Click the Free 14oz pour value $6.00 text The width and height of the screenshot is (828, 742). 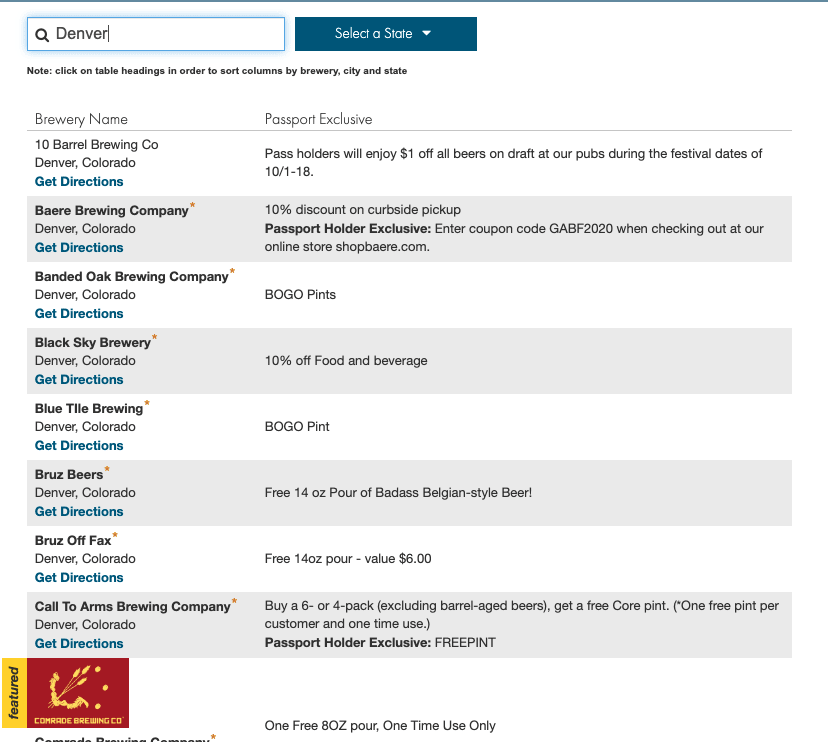click(348, 559)
